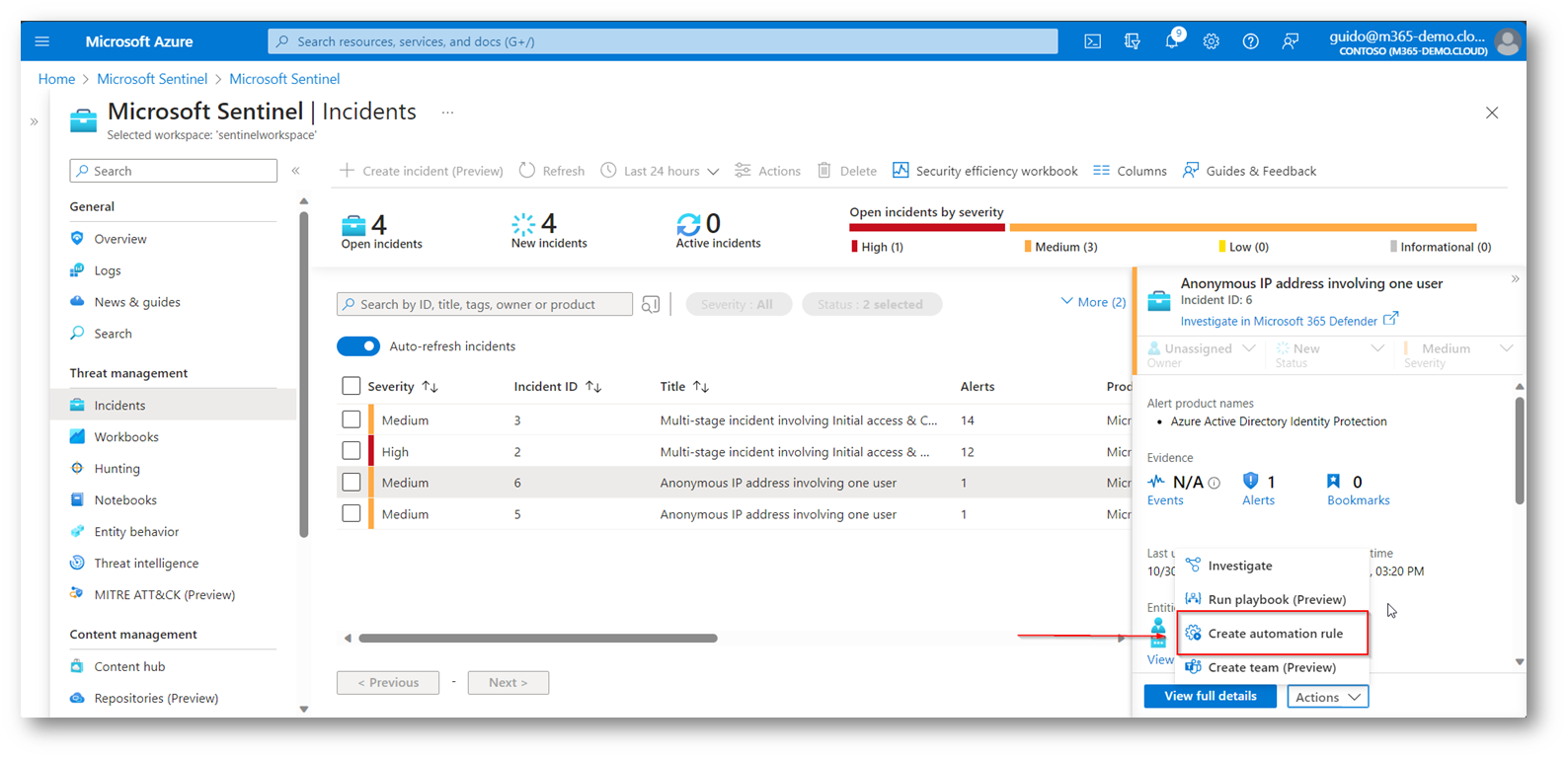Screen dimensions: 1568x759
Task: Choose Run playbook (Preview) from menu
Action: pyautogui.click(x=1272, y=599)
